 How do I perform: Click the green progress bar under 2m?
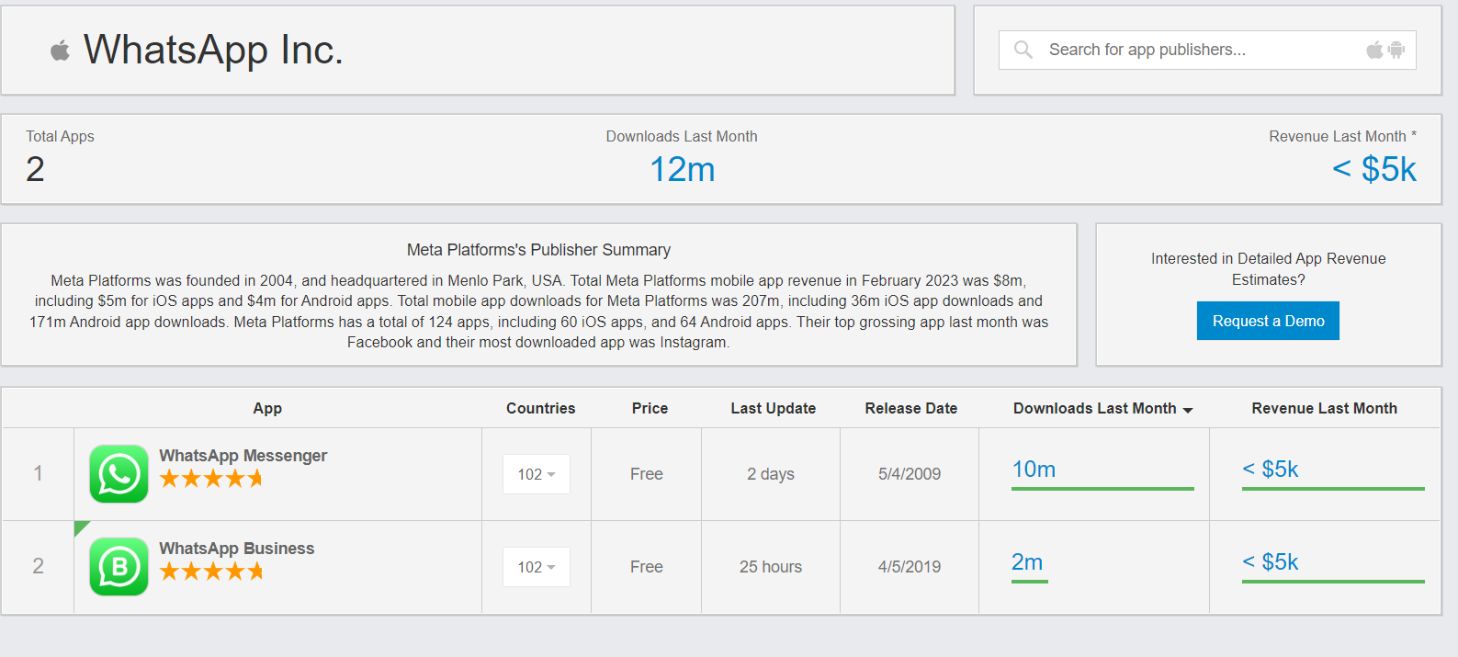pos(1029,581)
